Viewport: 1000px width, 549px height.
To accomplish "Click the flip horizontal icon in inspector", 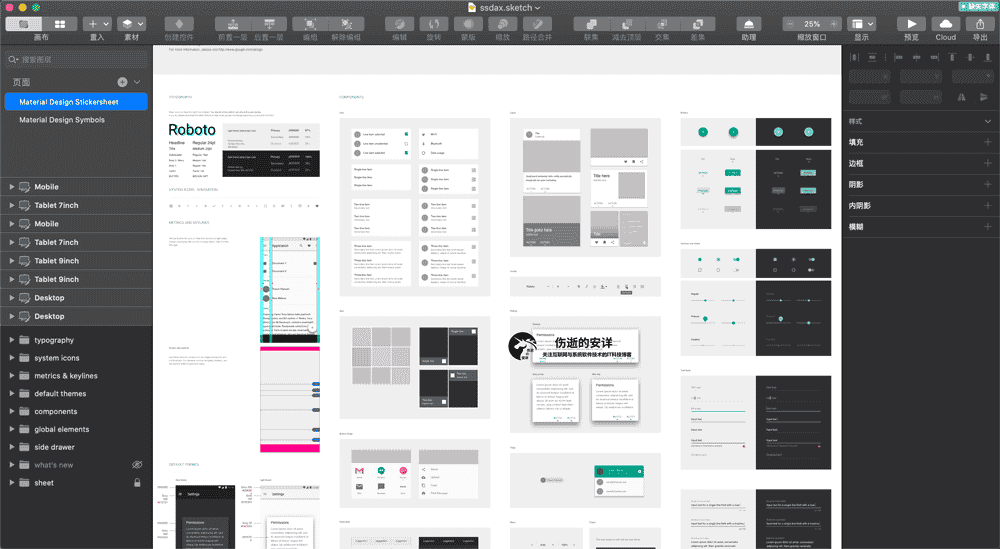I will (x=962, y=98).
